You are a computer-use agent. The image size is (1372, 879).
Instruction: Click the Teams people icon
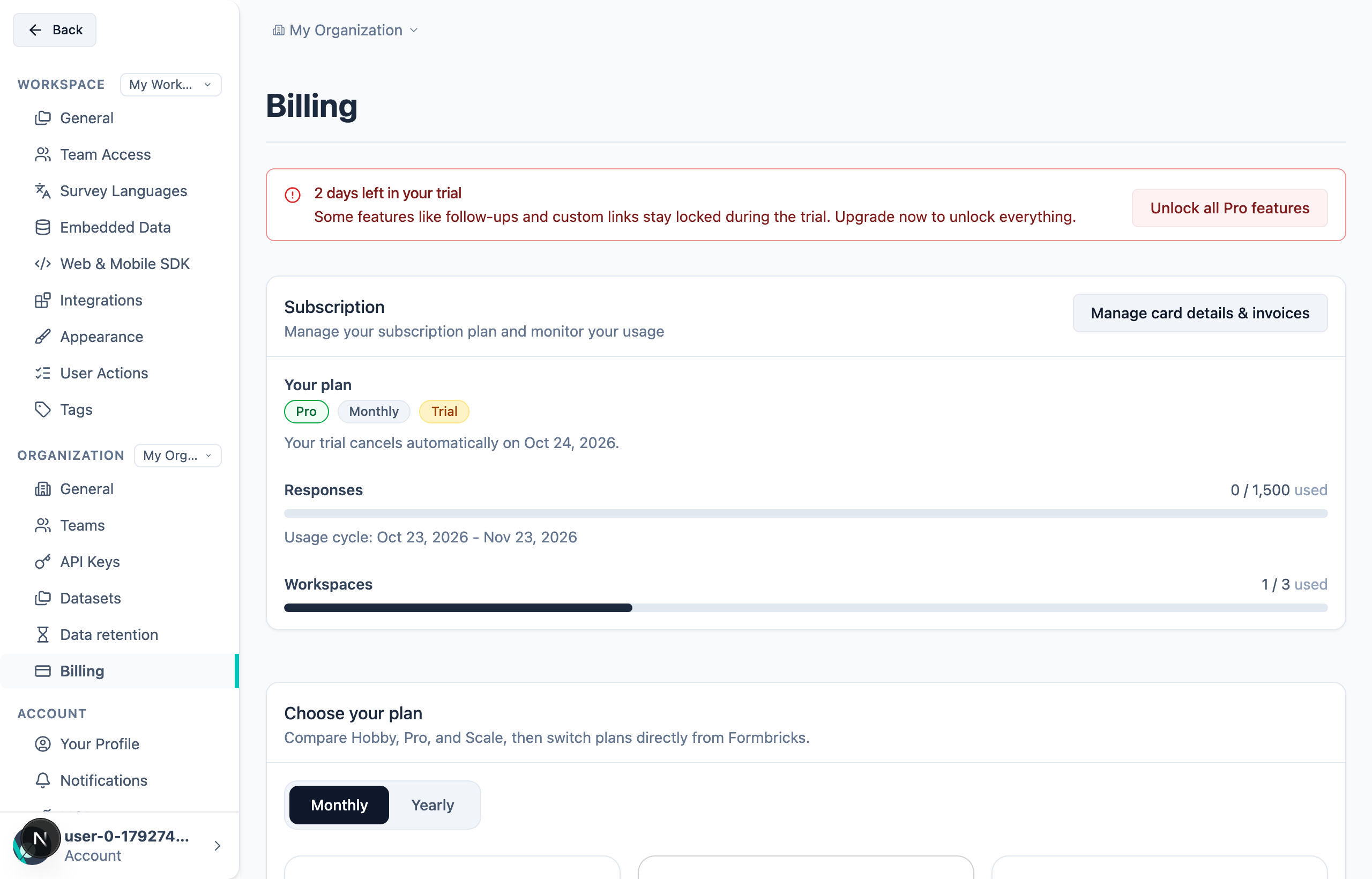click(x=43, y=526)
